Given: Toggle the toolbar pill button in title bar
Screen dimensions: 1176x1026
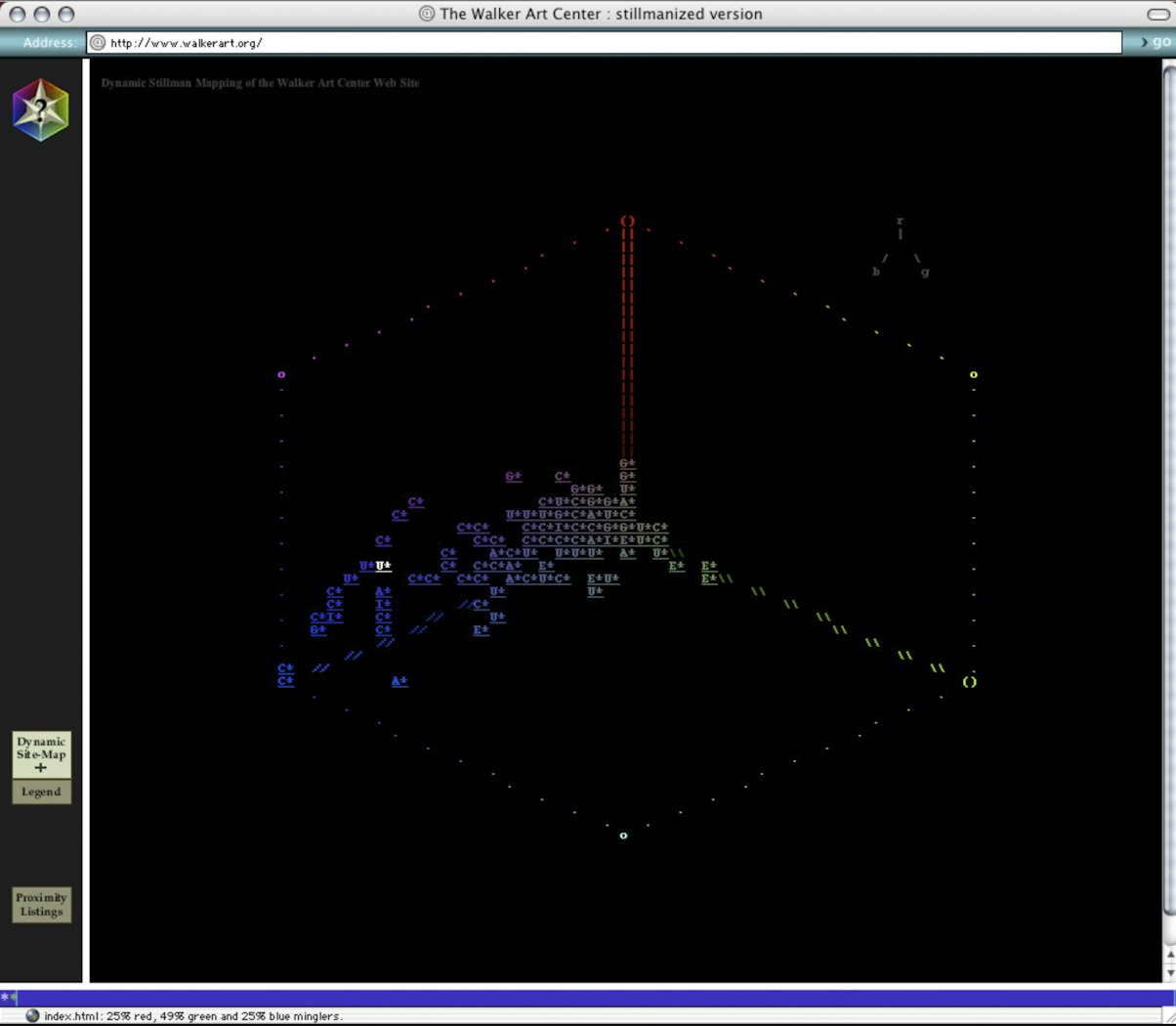Looking at the screenshot, I should coord(1158,14).
